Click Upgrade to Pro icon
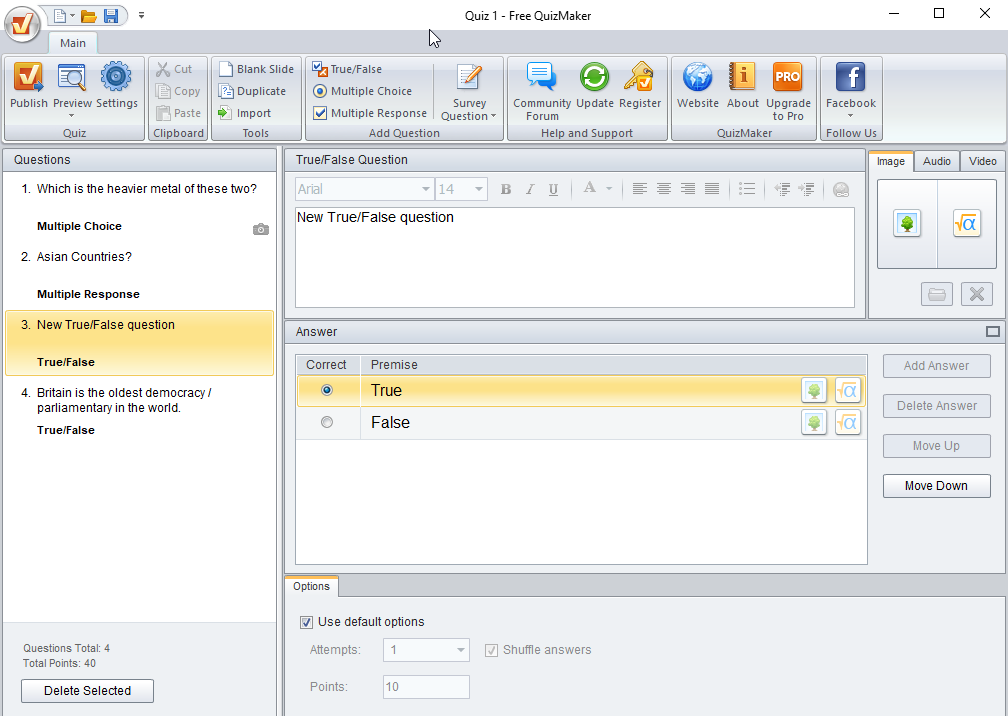The width and height of the screenshot is (1008, 716). point(788,77)
